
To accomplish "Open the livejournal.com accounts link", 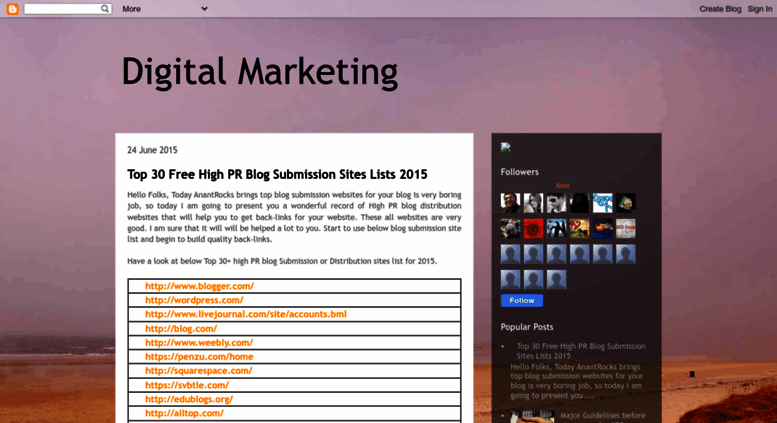I will (x=246, y=314).
